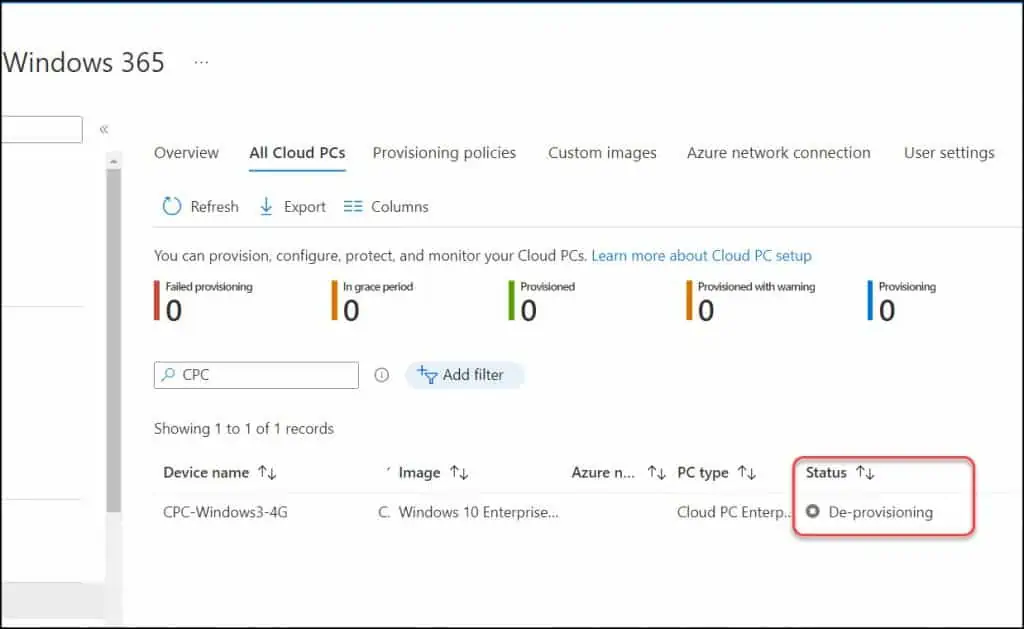Switch to the Overview tab
This screenshot has height=629, width=1024.
click(186, 153)
